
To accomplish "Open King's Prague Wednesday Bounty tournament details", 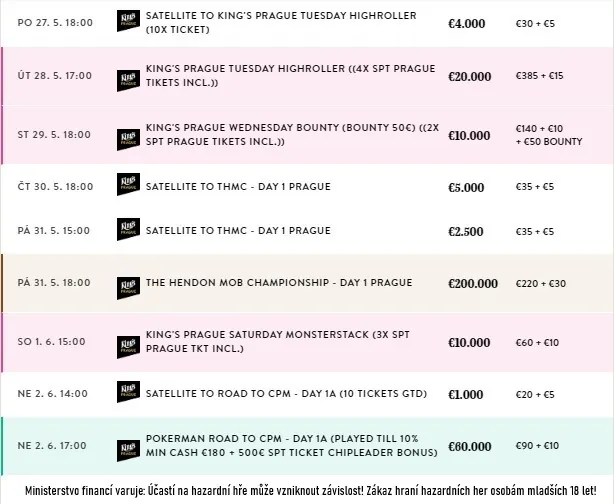I will tap(290, 135).
